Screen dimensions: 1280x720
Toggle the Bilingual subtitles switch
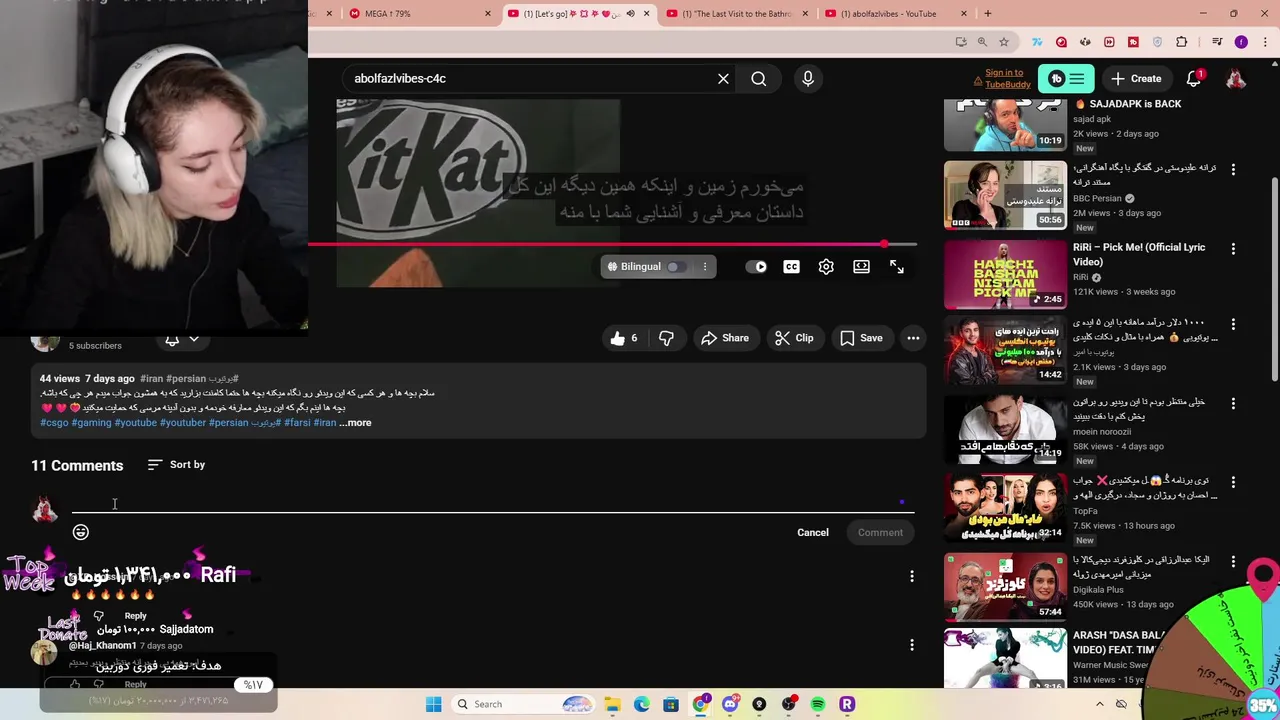tap(677, 267)
